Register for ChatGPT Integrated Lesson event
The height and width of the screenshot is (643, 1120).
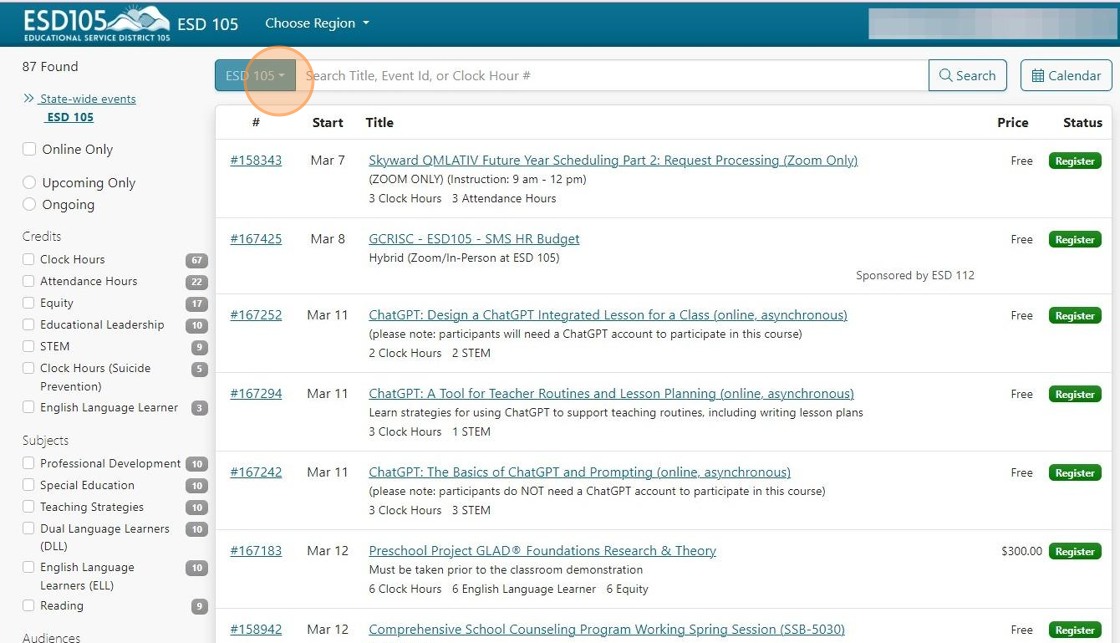click(1074, 316)
